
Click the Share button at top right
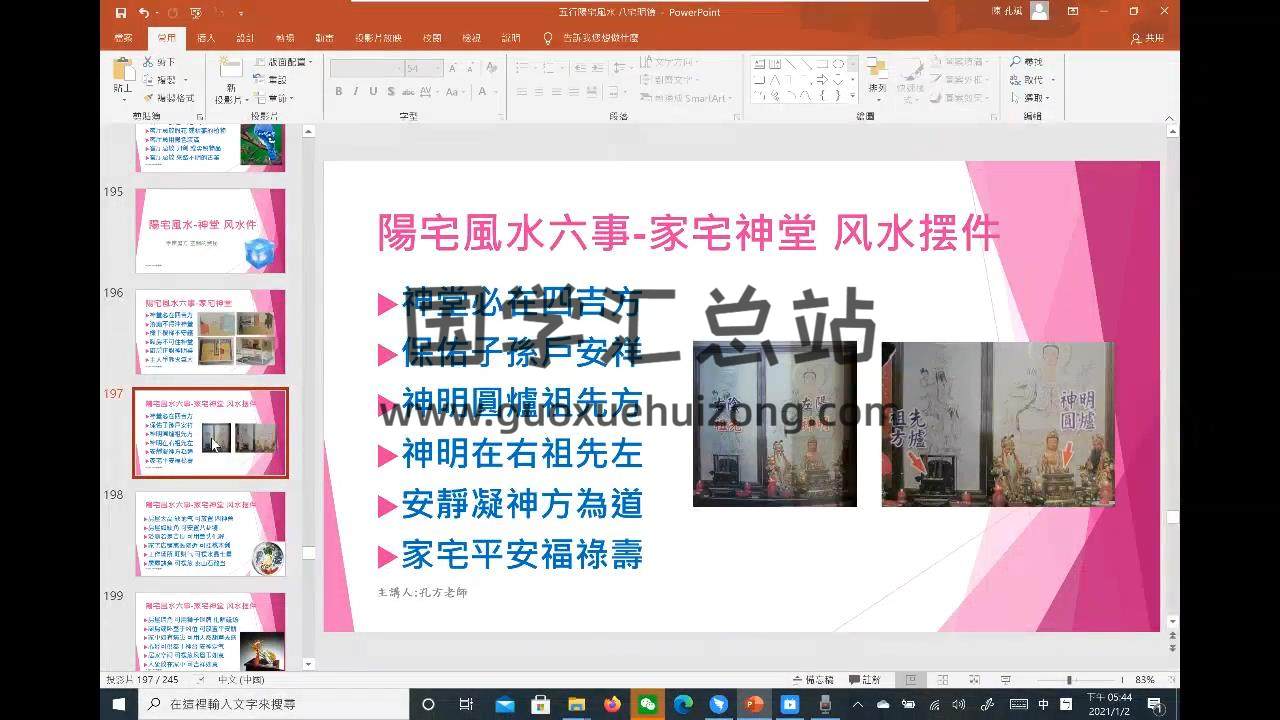point(1147,38)
